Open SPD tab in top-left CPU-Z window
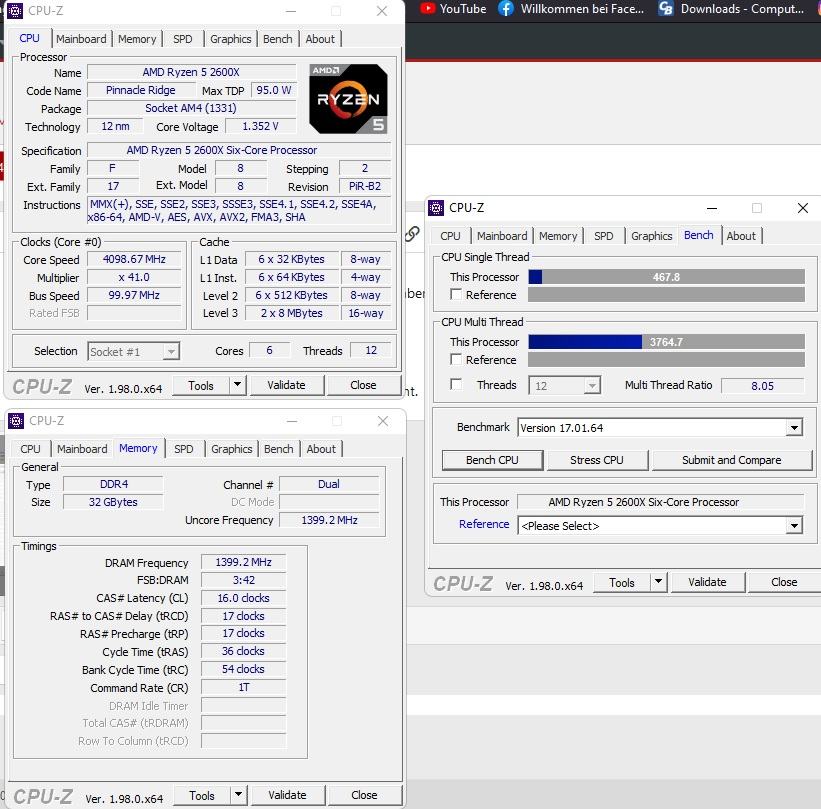821x809 pixels. [183, 39]
